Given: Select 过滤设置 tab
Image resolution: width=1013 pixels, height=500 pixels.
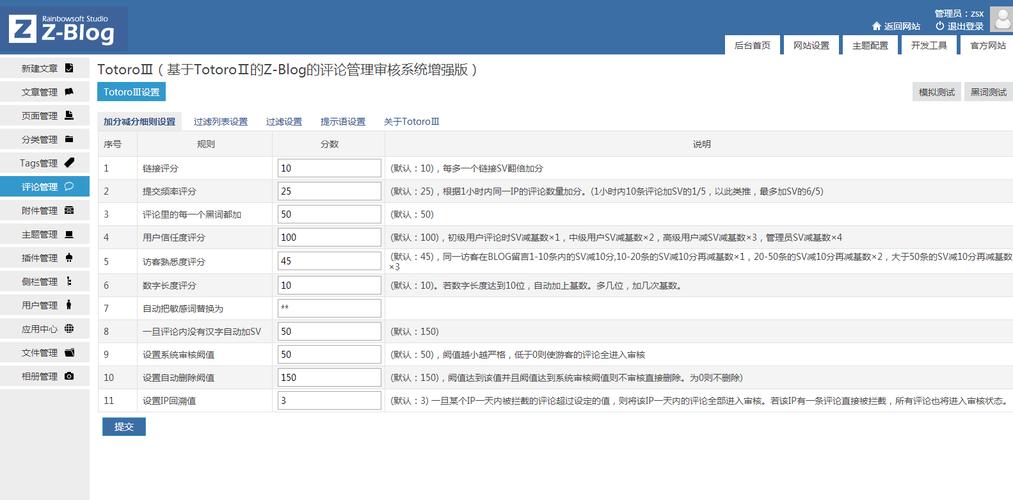Looking at the screenshot, I should tap(284, 121).
